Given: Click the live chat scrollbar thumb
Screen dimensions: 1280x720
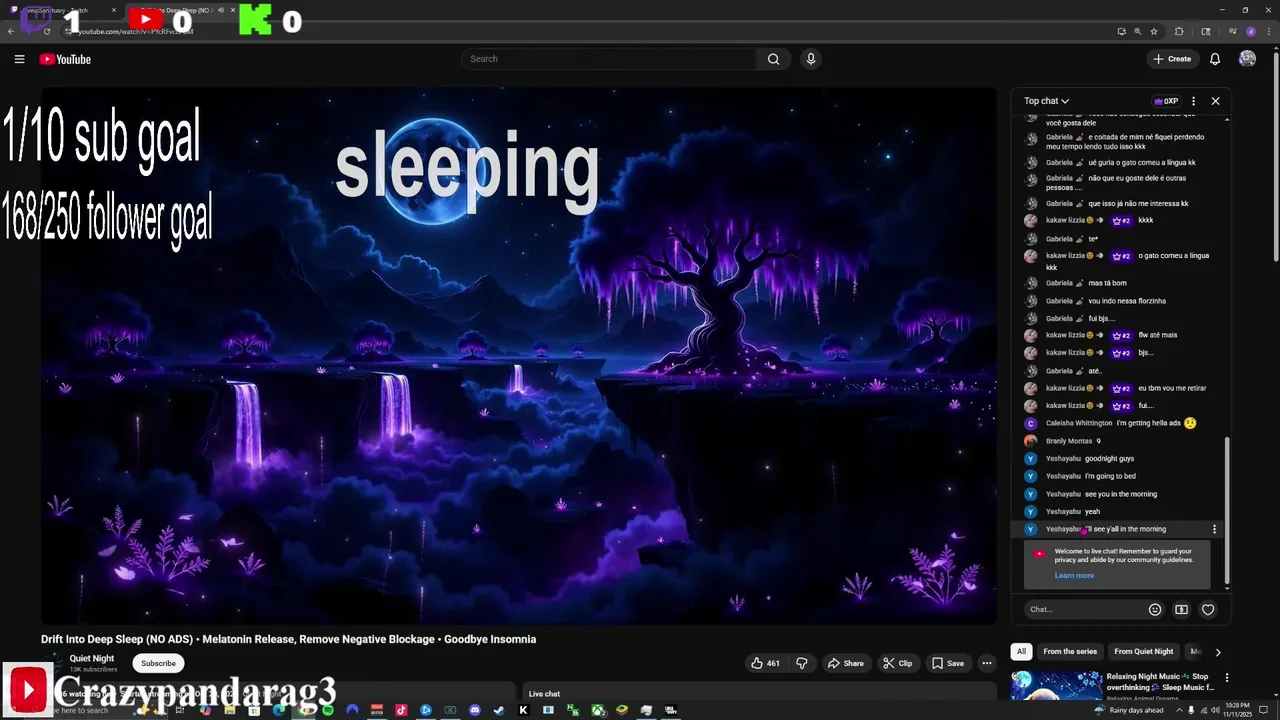Looking at the screenshot, I should (x=1227, y=510).
